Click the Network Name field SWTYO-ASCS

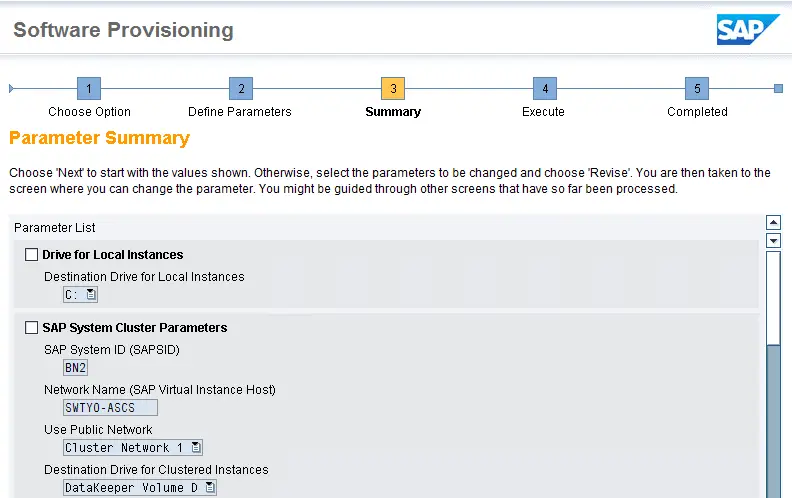tap(110, 408)
